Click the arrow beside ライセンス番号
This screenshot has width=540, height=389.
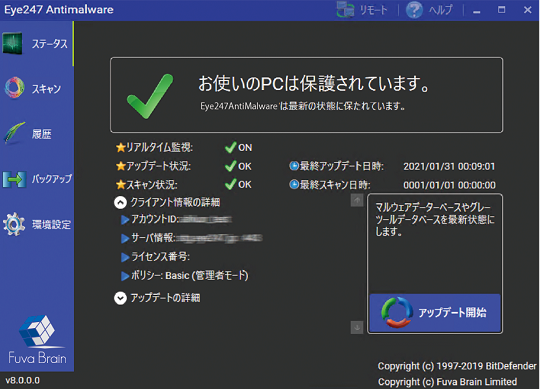click(x=125, y=257)
